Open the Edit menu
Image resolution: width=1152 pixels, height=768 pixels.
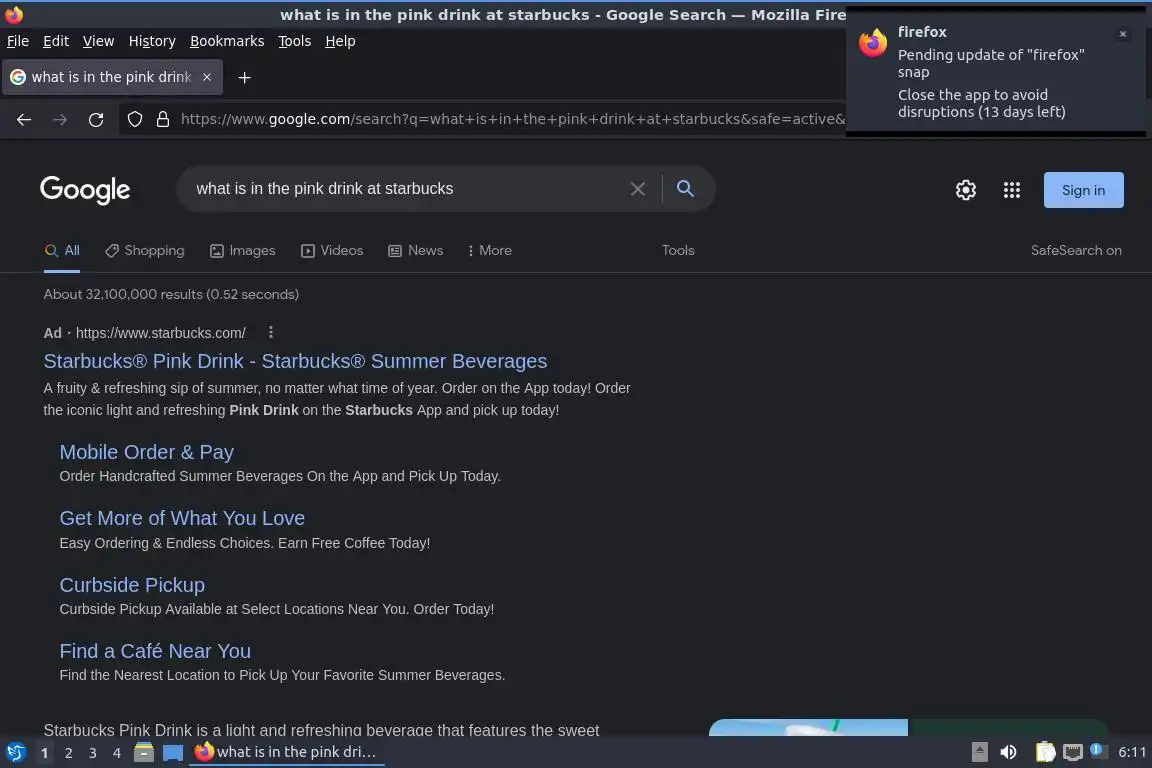click(x=56, y=41)
